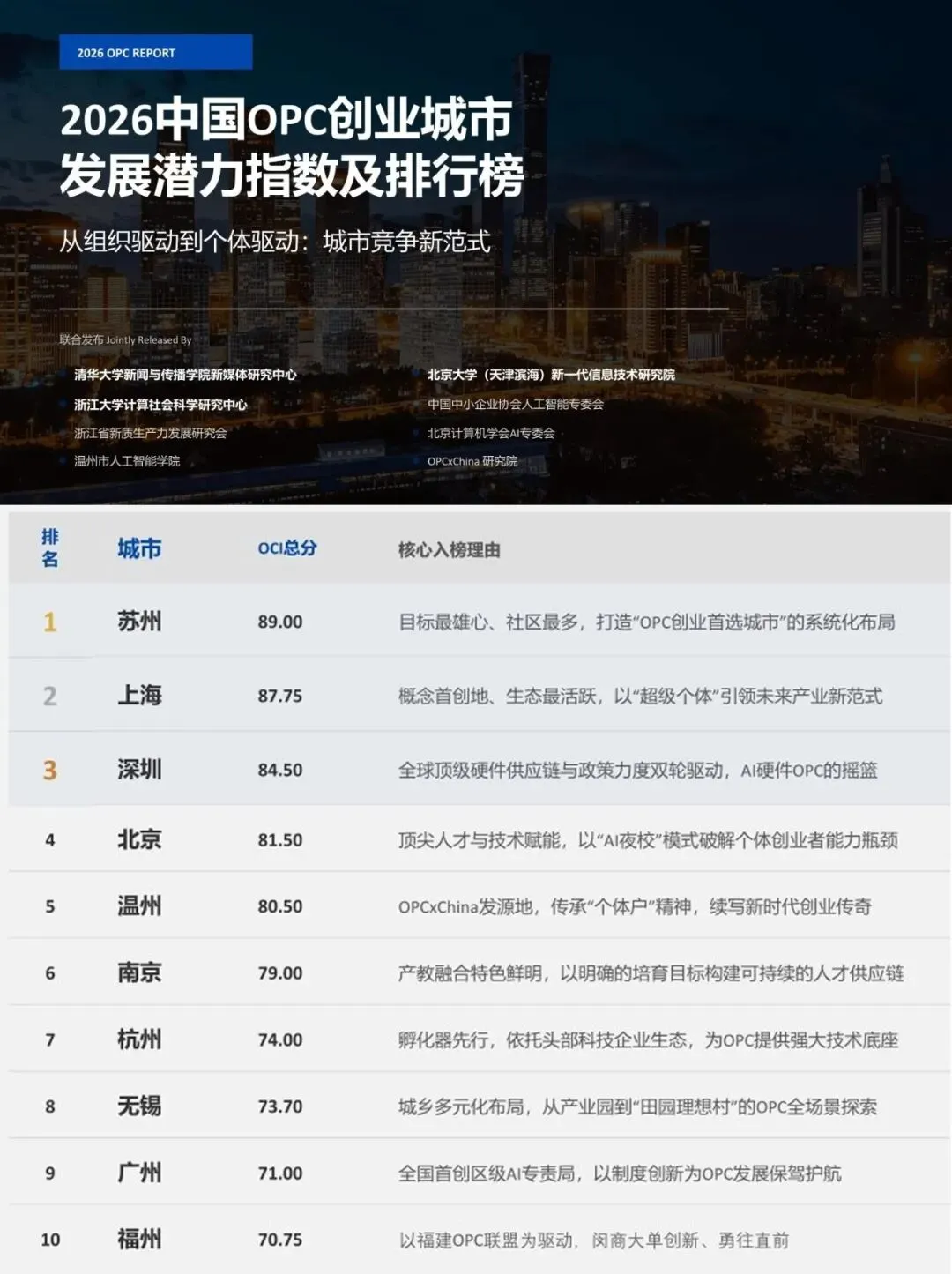Click rank number 8
Image resolution: width=952 pixels, height=1274 pixels.
50,1106
